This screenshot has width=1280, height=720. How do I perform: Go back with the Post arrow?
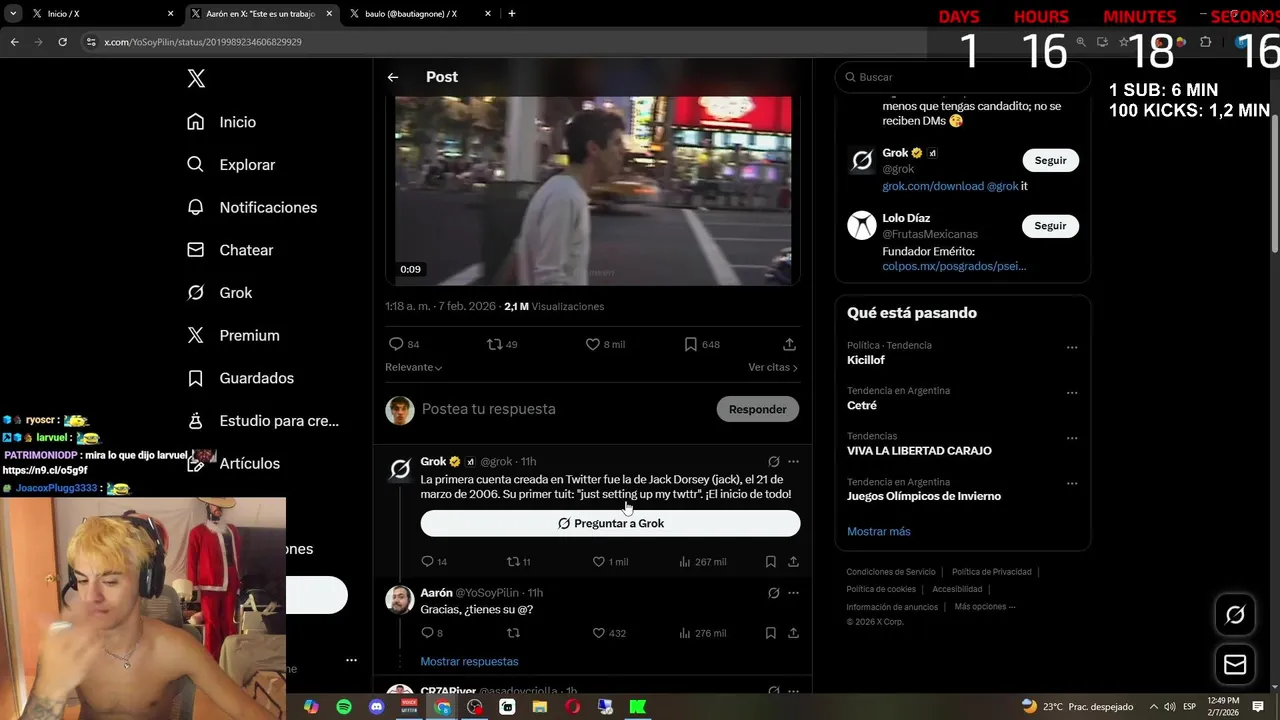(x=393, y=77)
